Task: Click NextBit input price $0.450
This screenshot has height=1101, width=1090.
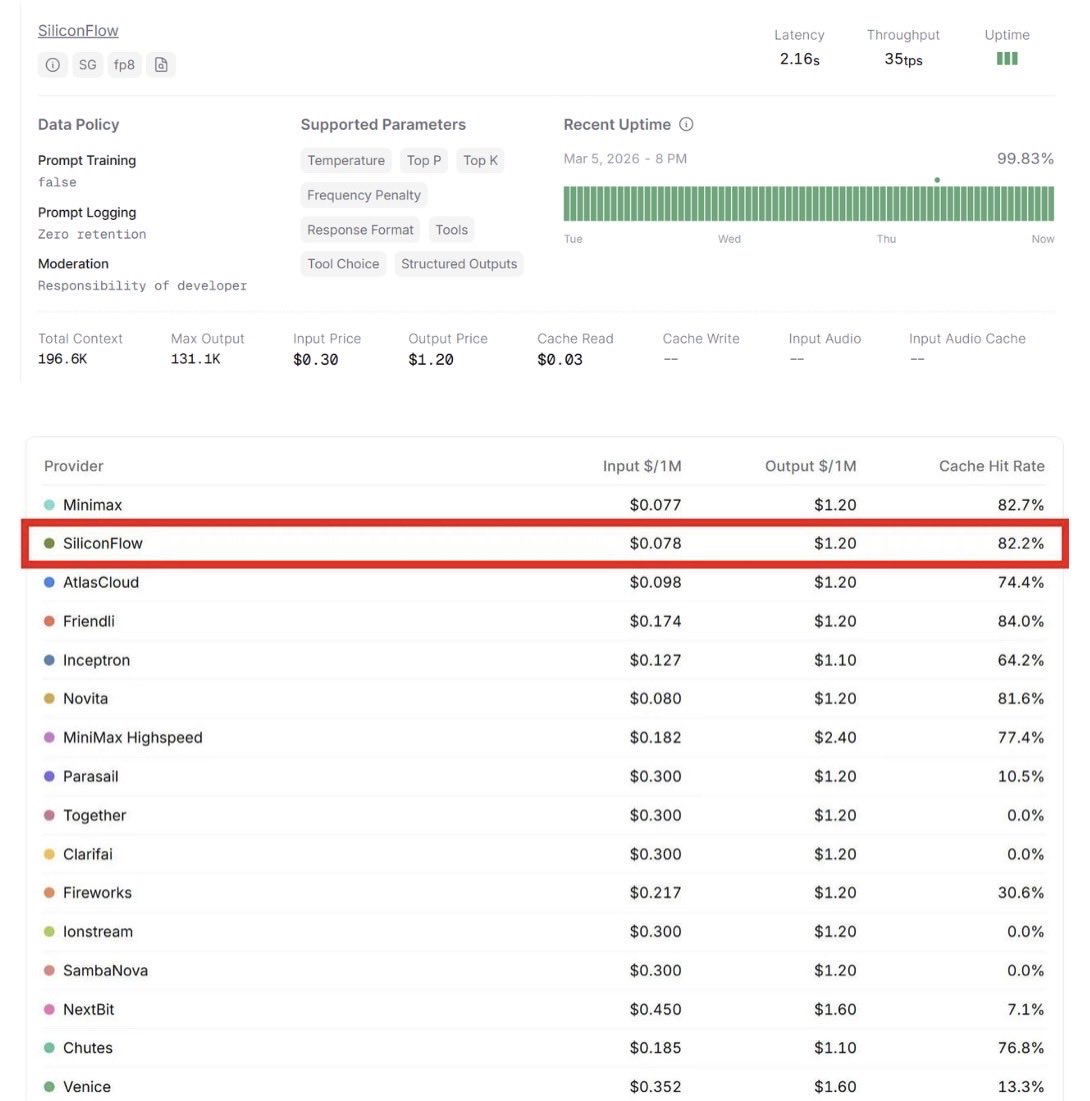Action: tap(655, 1009)
